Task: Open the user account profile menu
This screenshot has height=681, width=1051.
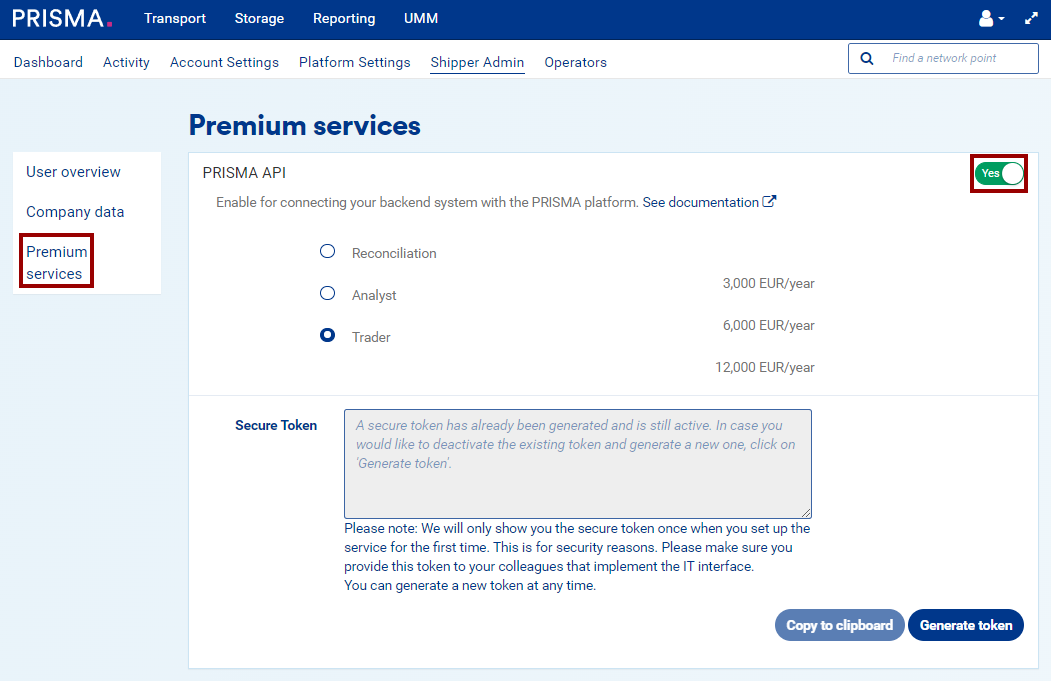Action: click(x=991, y=19)
